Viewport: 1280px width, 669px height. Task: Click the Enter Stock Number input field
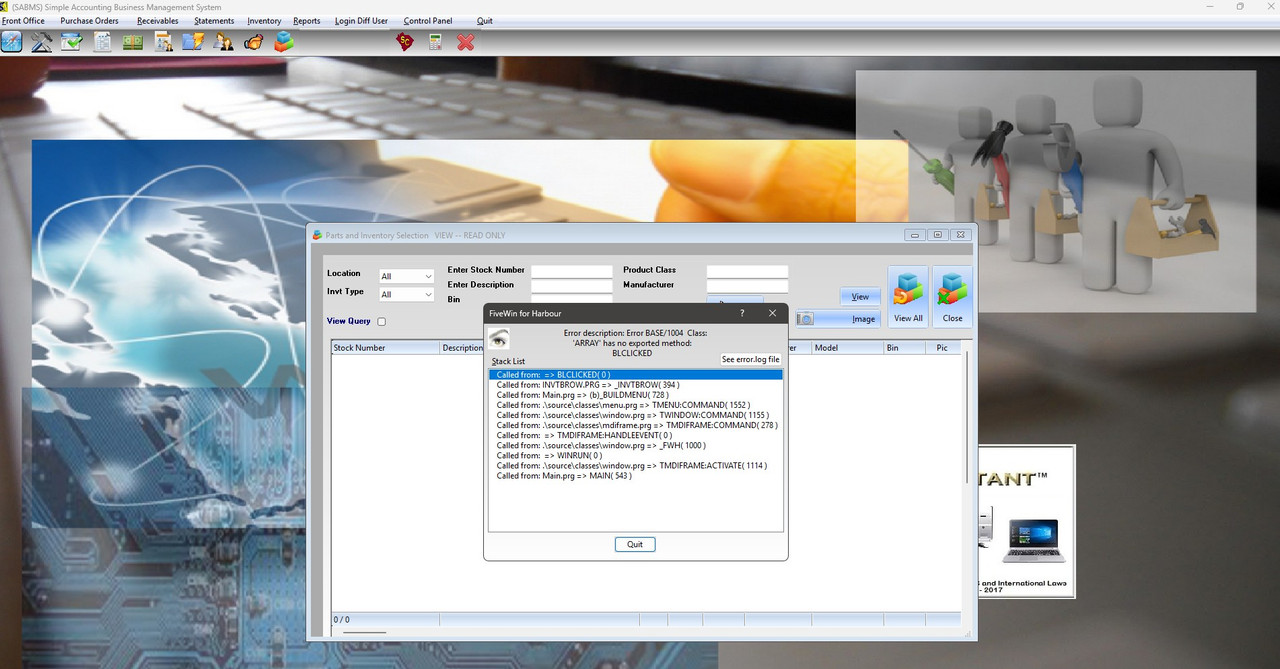click(x=572, y=271)
